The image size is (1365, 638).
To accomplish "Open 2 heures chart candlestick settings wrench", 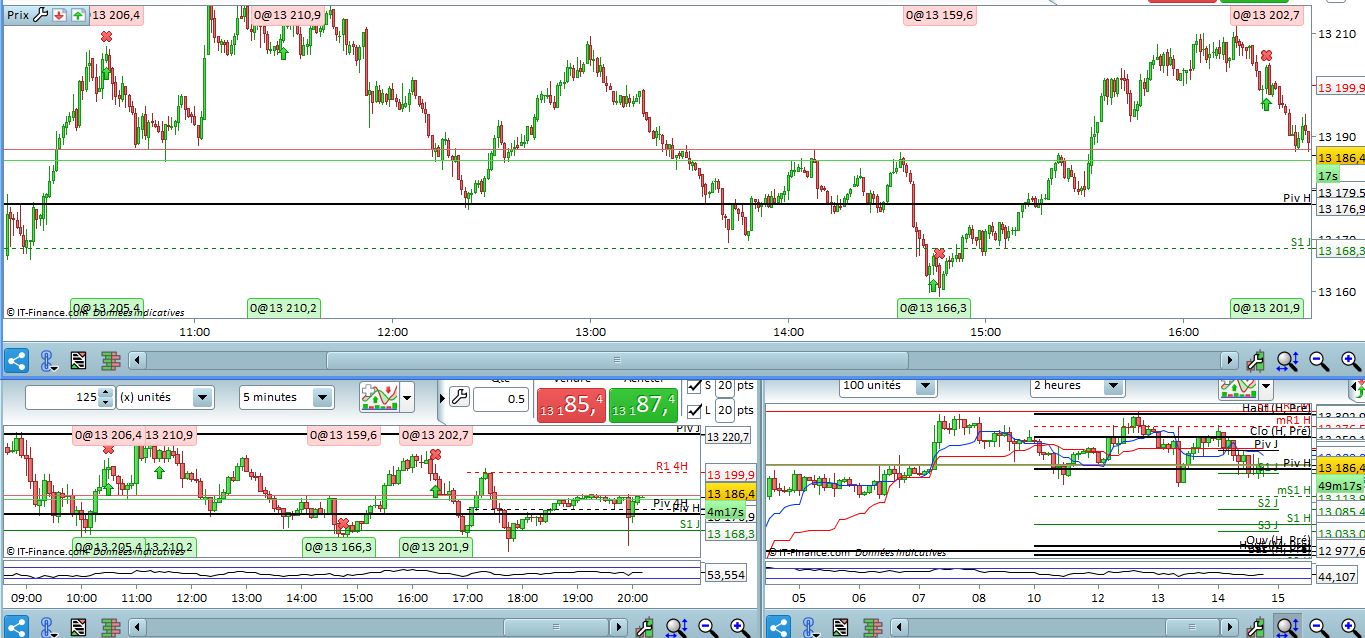I will coord(1257,627).
